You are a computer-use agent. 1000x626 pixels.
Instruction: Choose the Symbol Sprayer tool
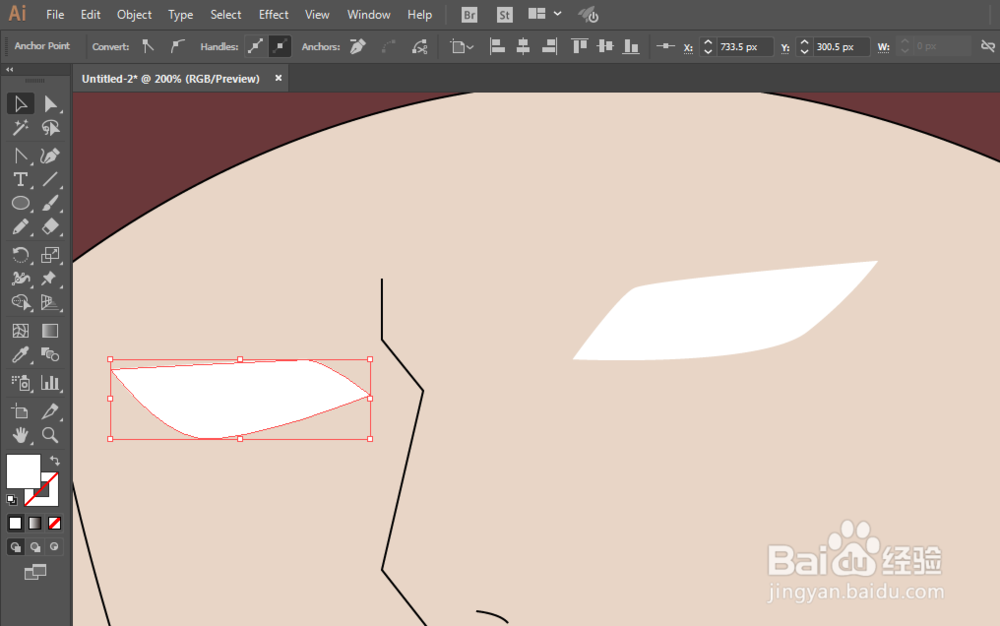click(20, 382)
